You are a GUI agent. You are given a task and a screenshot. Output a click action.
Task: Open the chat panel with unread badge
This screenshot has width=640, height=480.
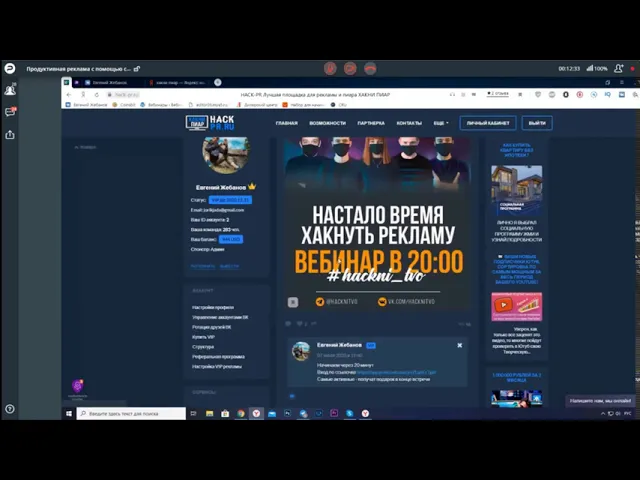[x=10, y=112]
